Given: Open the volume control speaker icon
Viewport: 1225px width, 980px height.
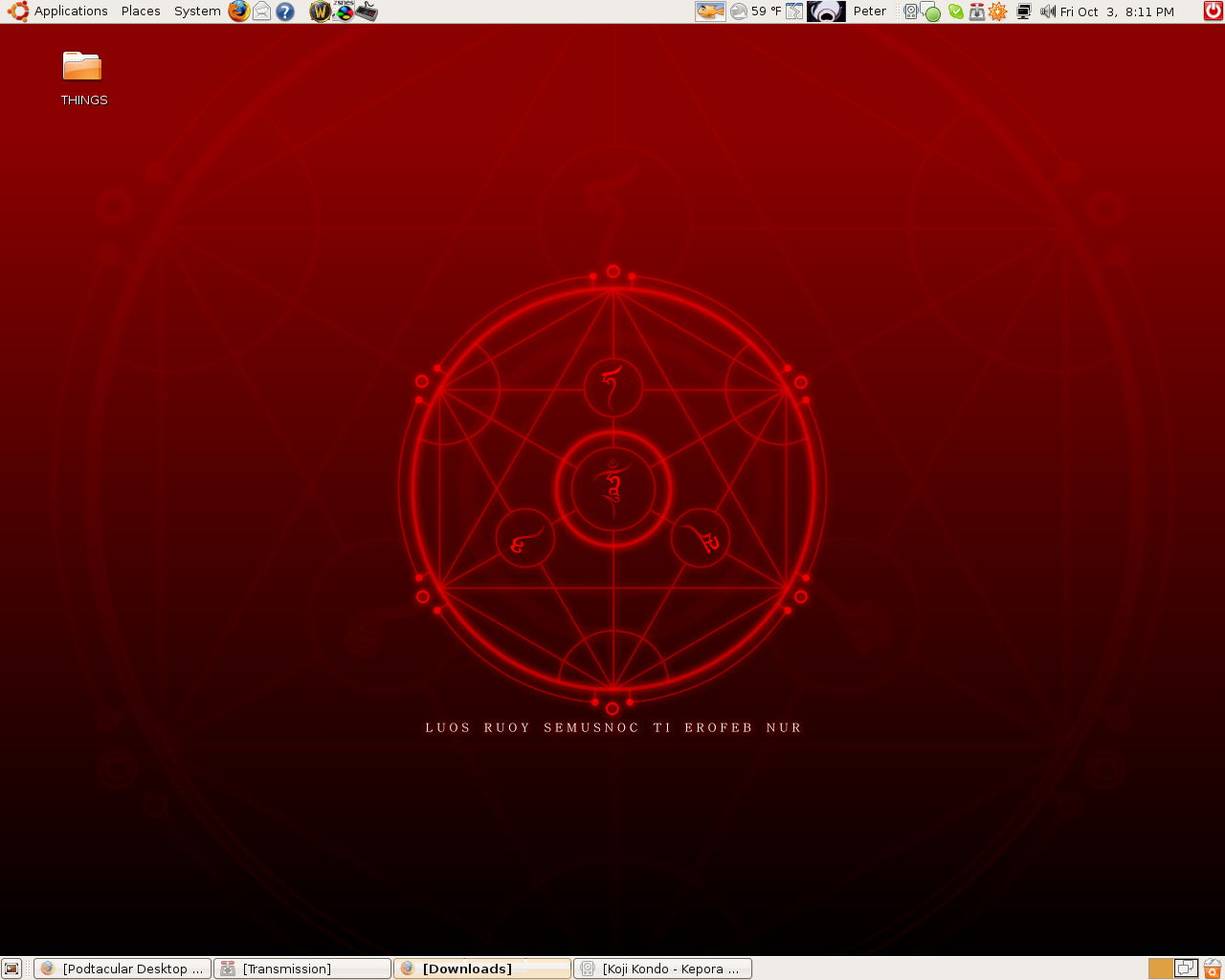Looking at the screenshot, I should pyautogui.click(x=1048, y=11).
